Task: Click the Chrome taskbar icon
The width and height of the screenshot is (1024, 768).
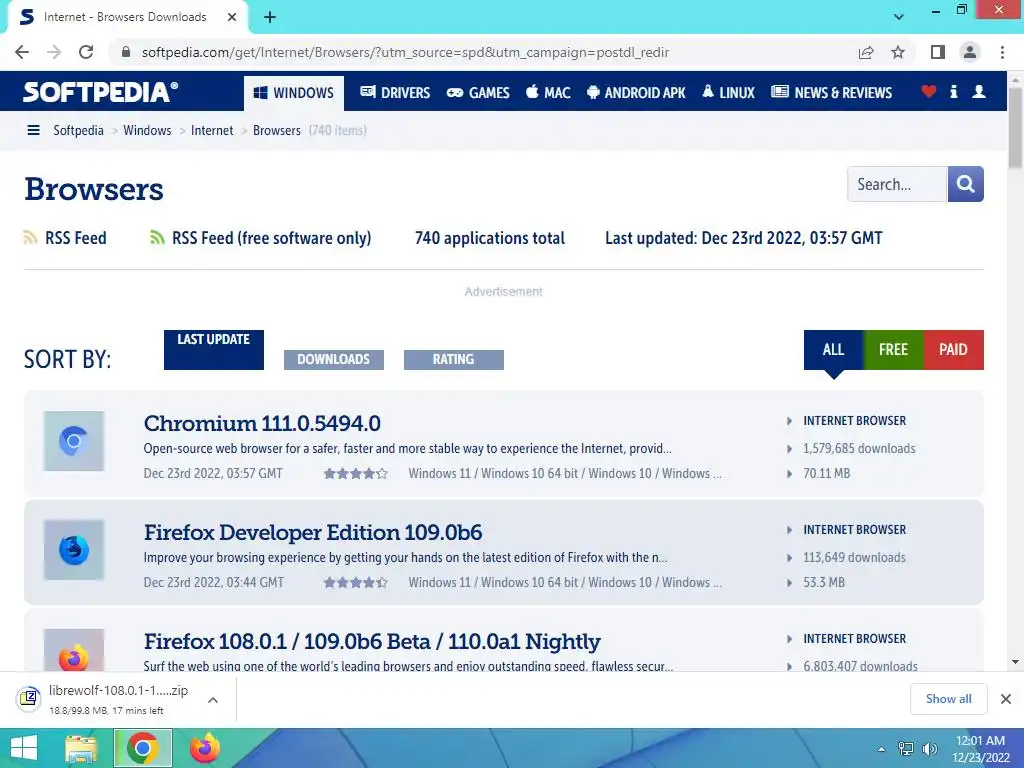Action: click(x=143, y=748)
